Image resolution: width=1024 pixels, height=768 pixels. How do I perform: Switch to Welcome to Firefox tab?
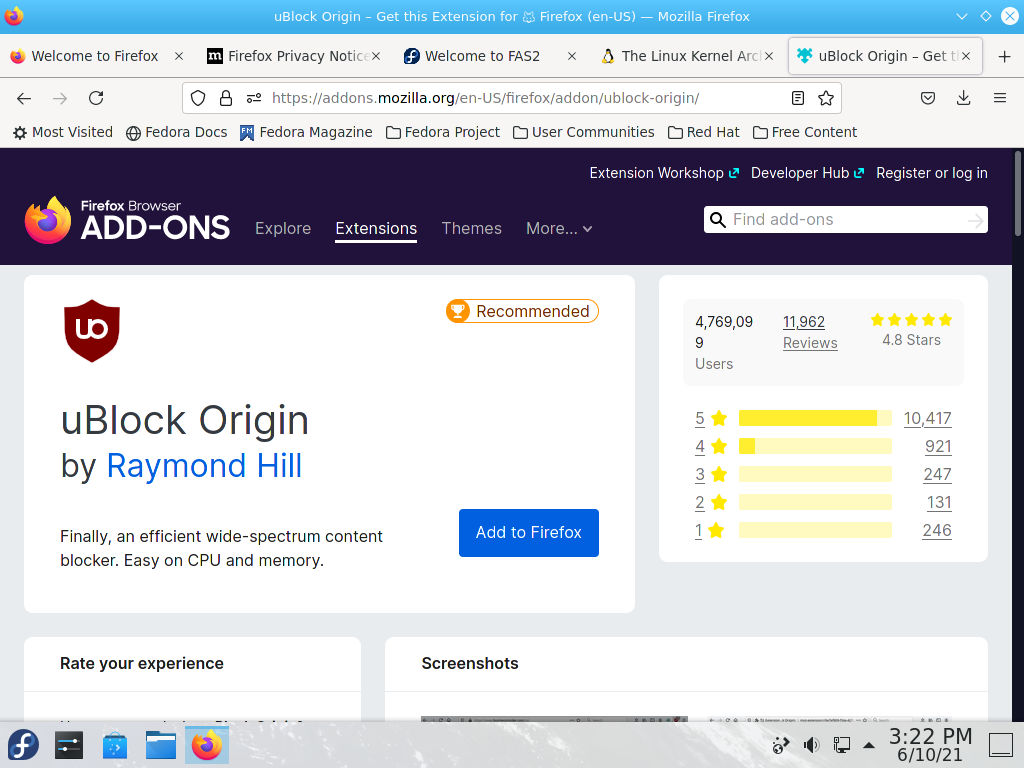95,57
